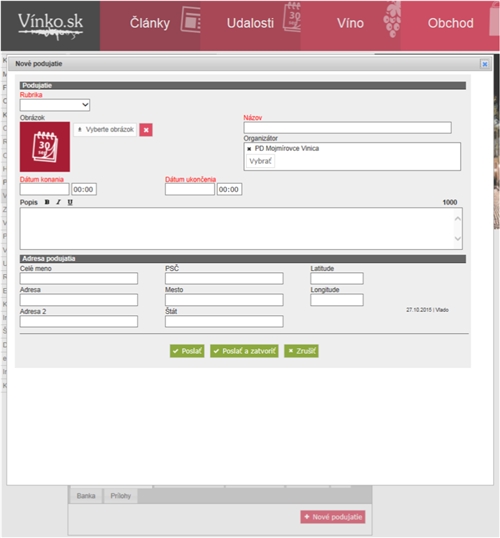Image resolution: width=500 pixels, height=538 pixels.
Task: Click the Vínko.sk logo
Action: point(50,26)
